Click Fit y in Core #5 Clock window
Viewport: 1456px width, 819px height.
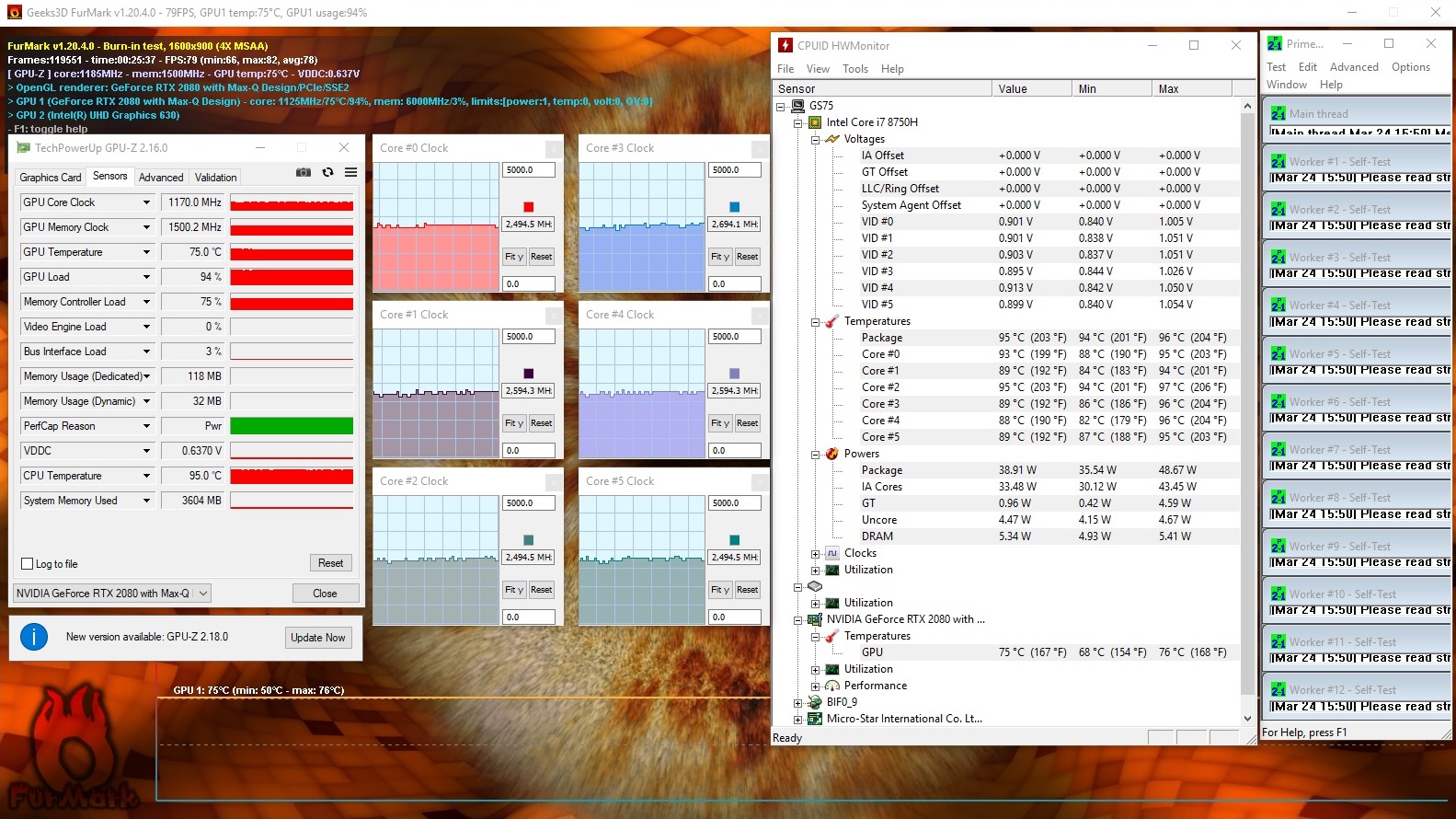point(720,590)
